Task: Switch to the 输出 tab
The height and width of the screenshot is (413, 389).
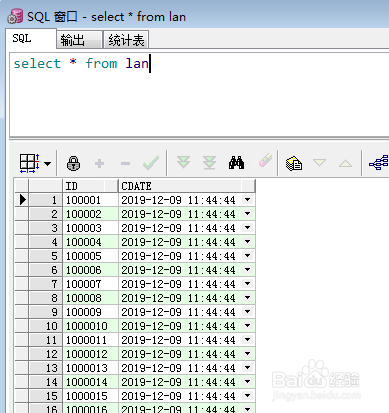Action: point(79,40)
